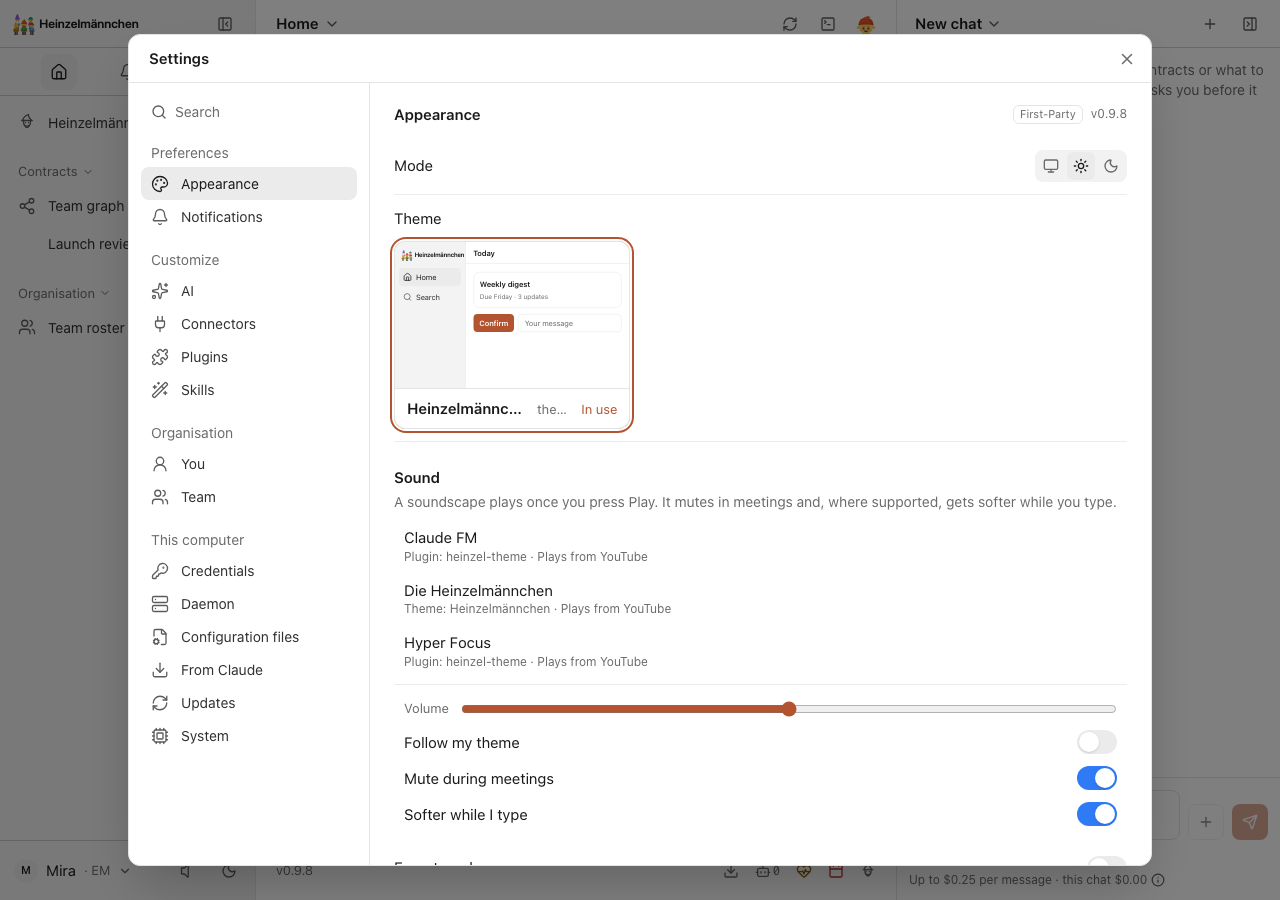Click the plus button beside the send arrow
This screenshot has height=900, width=1280.
pyautogui.click(x=1206, y=822)
